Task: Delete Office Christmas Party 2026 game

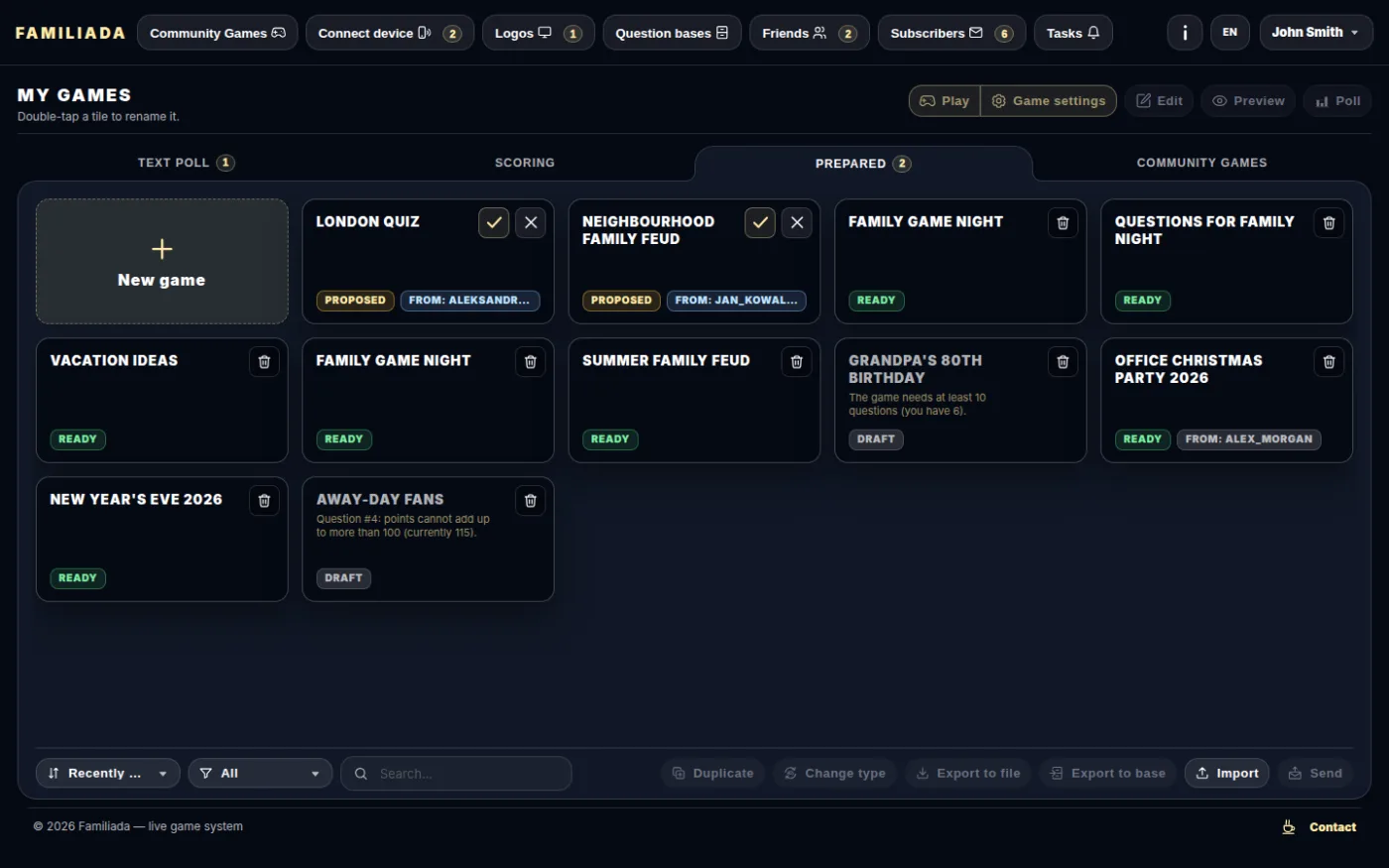Action: (1328, 361)
